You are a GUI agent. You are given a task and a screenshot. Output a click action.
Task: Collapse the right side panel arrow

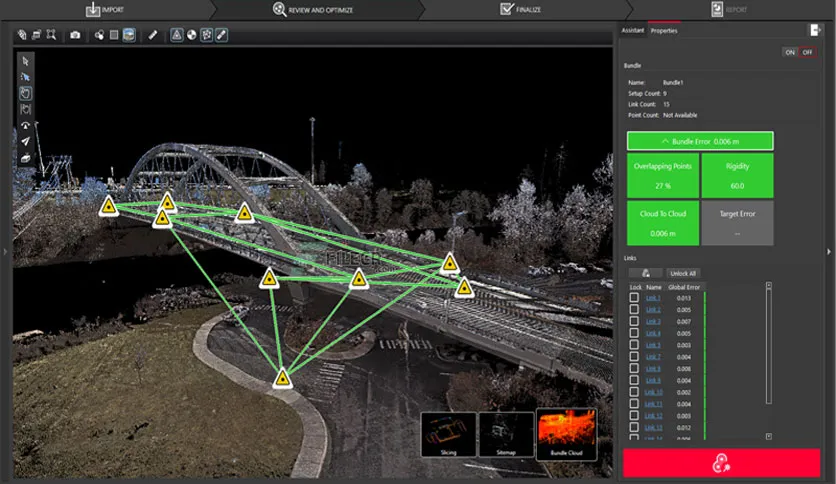click(x=829, y=251)
